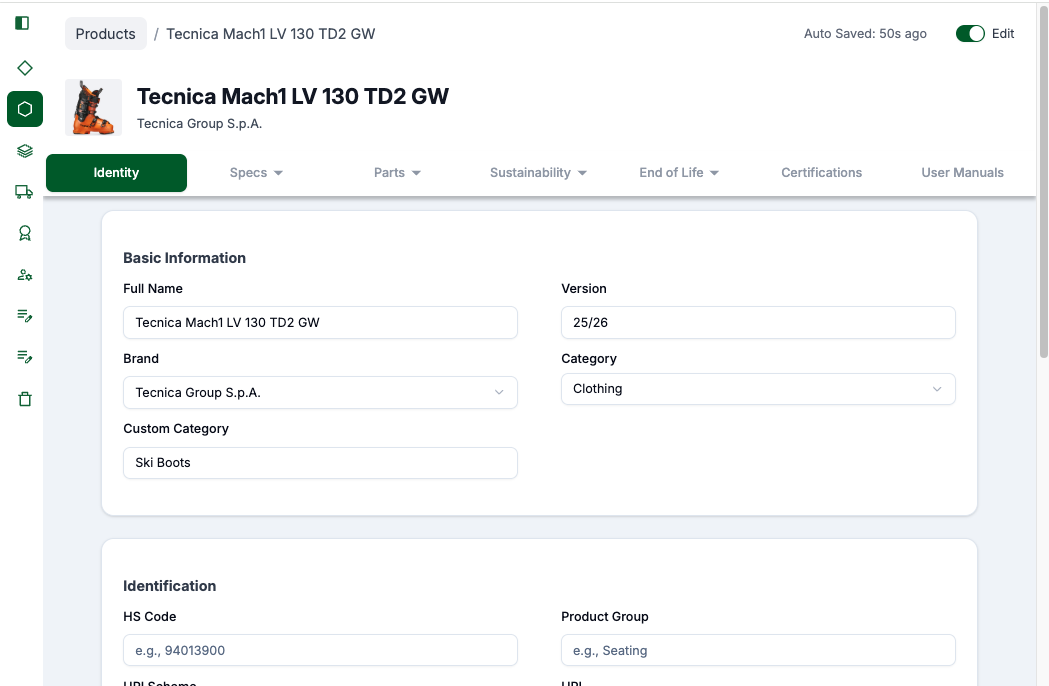Click the ski boot product thumbnail
The image size is (1049, 686).
point(93,107)
